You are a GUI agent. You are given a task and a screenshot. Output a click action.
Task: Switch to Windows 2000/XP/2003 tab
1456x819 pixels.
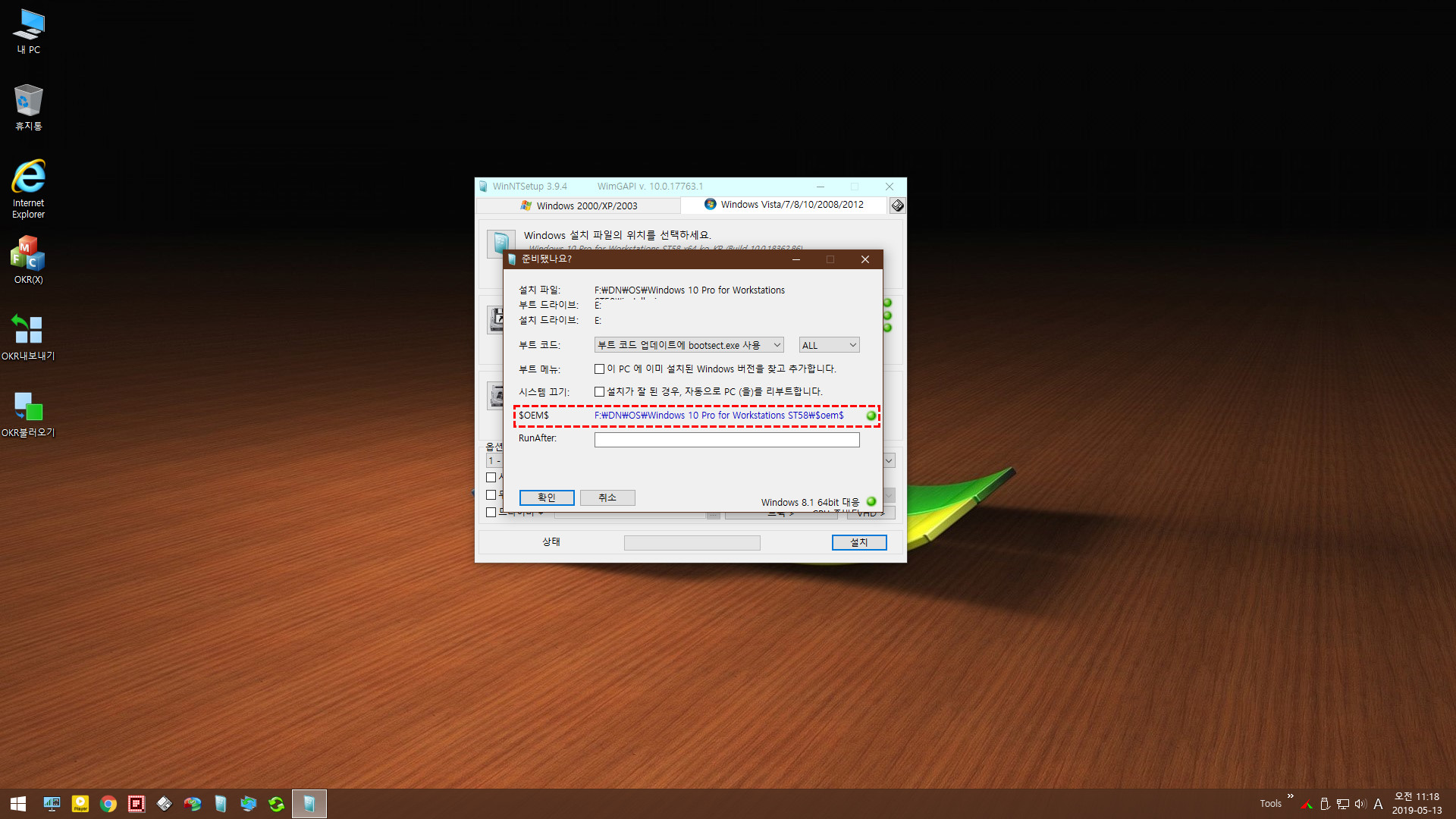pos(579,206)
